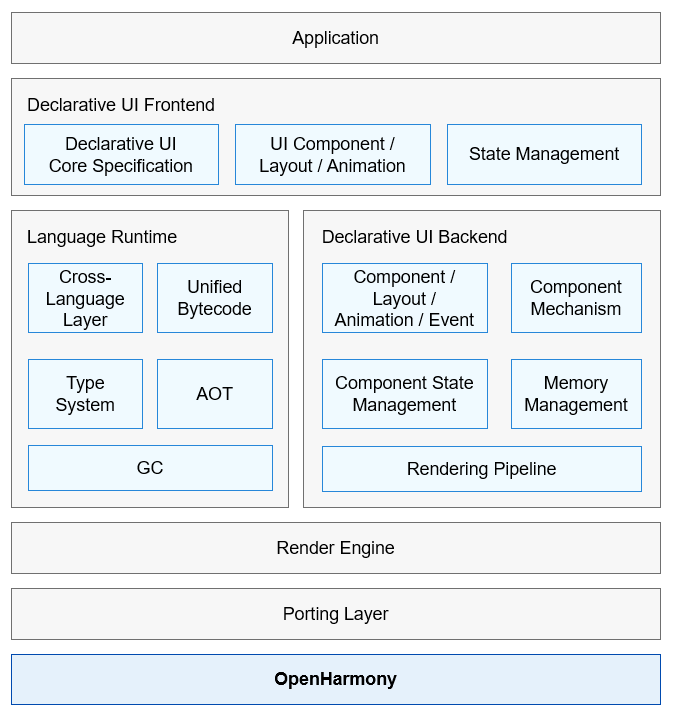Click the OpenHarmony base layer
The width and height of the screenshot is (673, 714).
[x=336, y=679]
